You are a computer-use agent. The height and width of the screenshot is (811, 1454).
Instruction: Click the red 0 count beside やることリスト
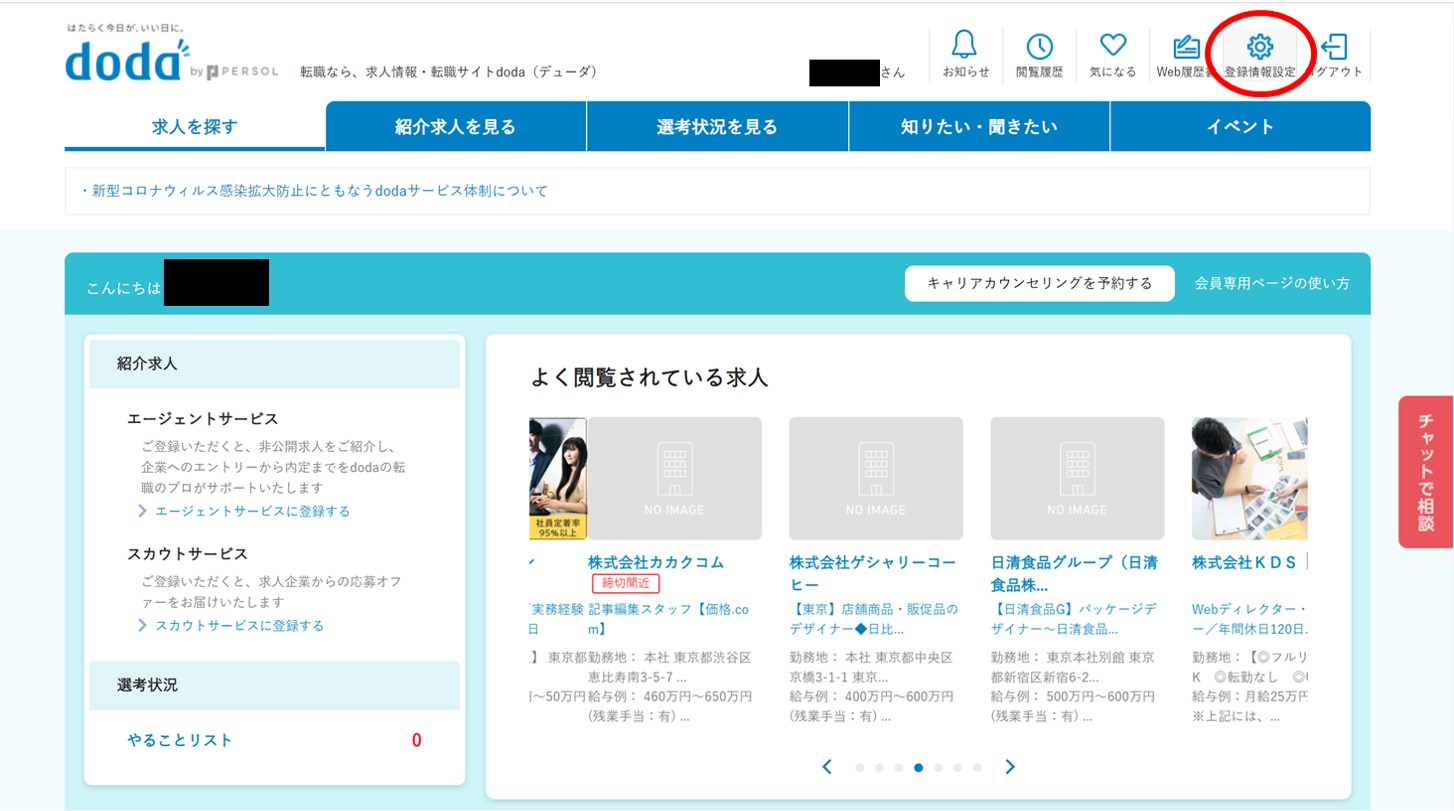click(x=417, y=741)
